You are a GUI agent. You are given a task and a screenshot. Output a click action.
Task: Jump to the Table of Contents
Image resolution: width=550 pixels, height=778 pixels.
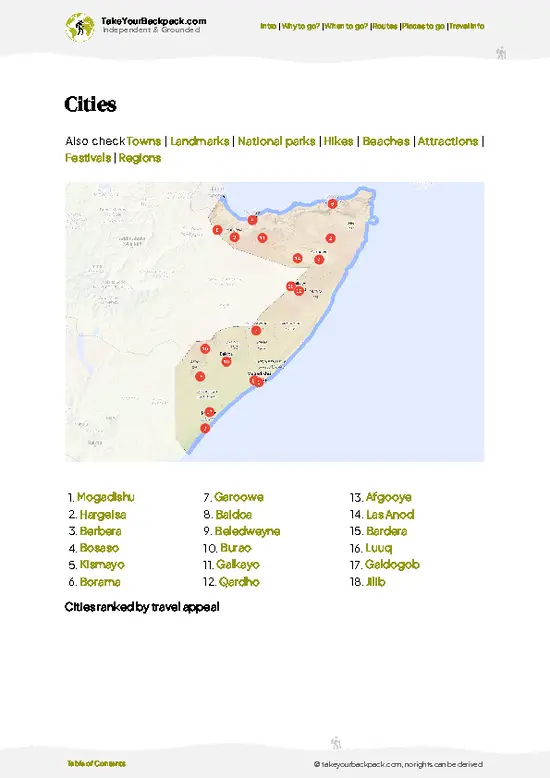click(96, 763)
